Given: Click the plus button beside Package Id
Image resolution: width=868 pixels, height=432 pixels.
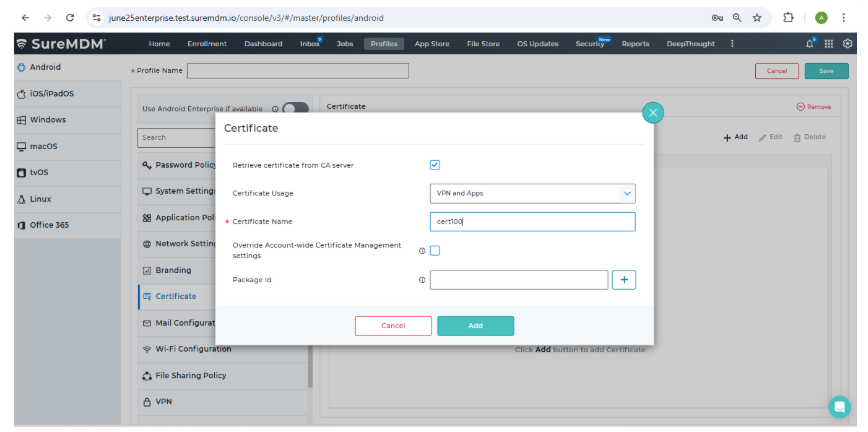Looking at the screenshot, I should [x=624, y=280].
